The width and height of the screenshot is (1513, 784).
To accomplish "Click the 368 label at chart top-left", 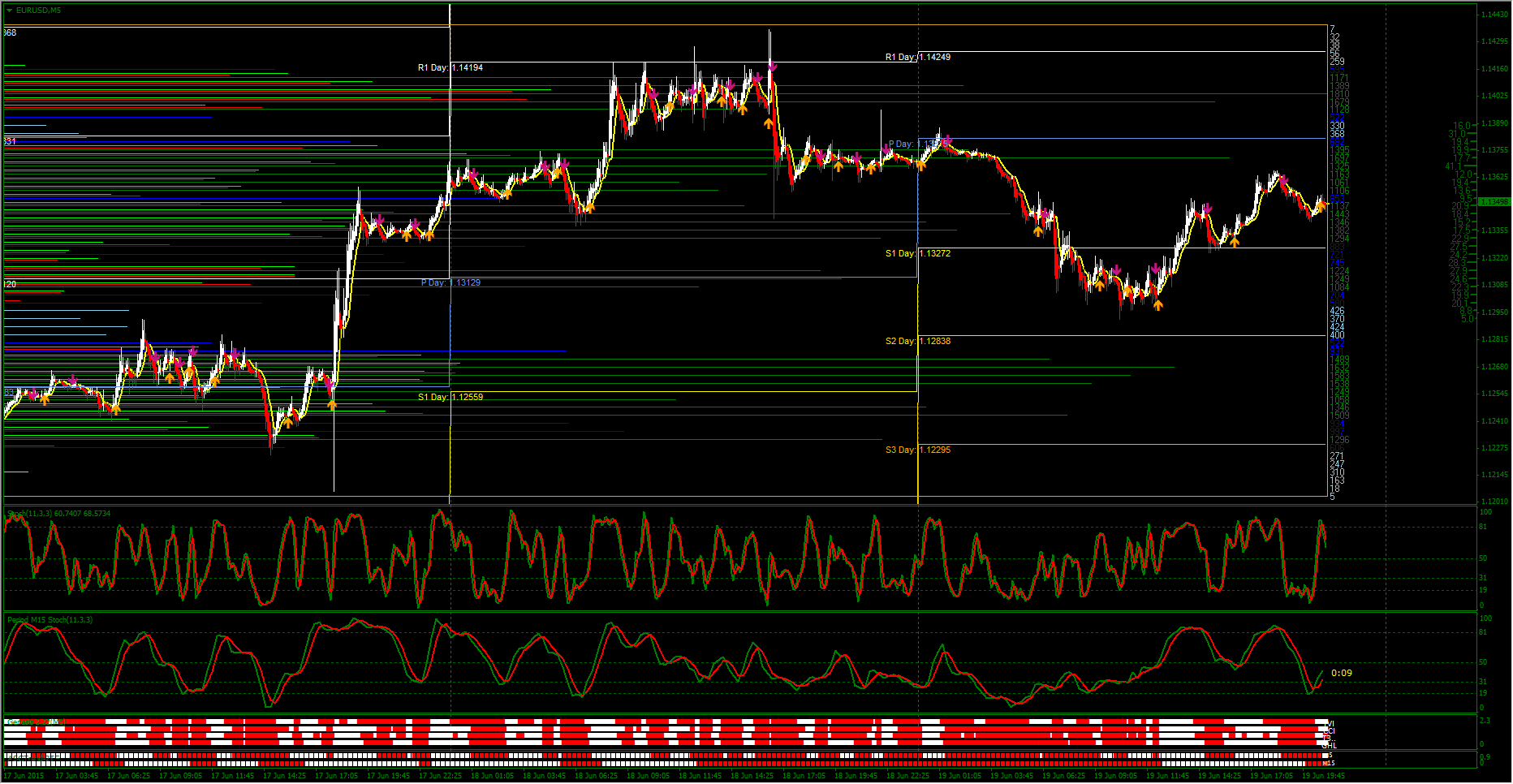I will pyautogui.click(x=10, y=33).
